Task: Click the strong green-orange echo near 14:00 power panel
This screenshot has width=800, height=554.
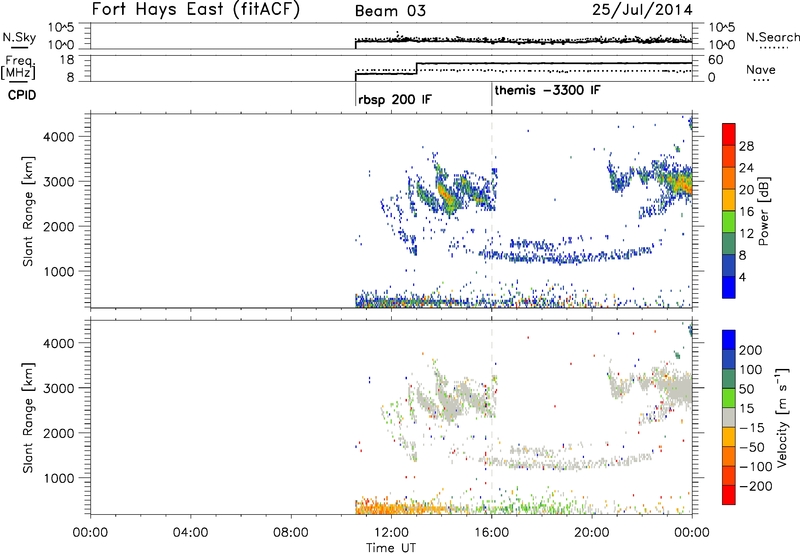Action: click(448, 197)
